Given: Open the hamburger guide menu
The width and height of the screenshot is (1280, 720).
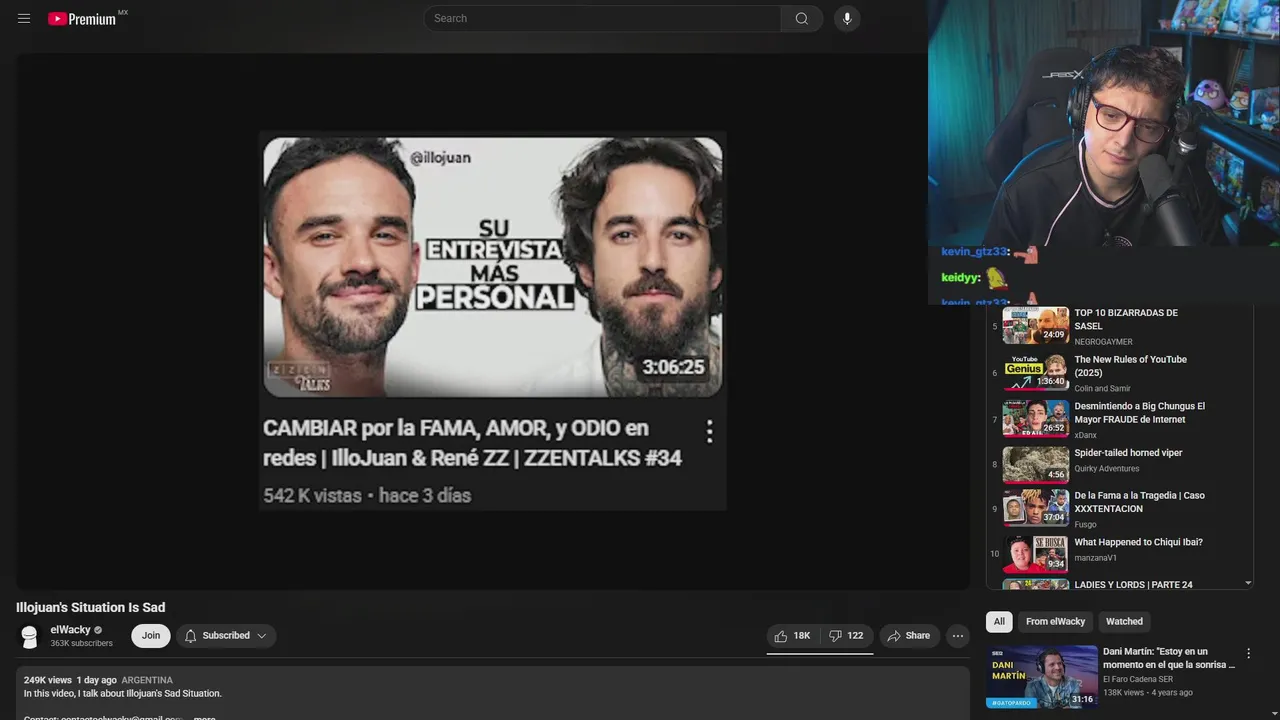Looking at the screenshot, I should point(24,18).
